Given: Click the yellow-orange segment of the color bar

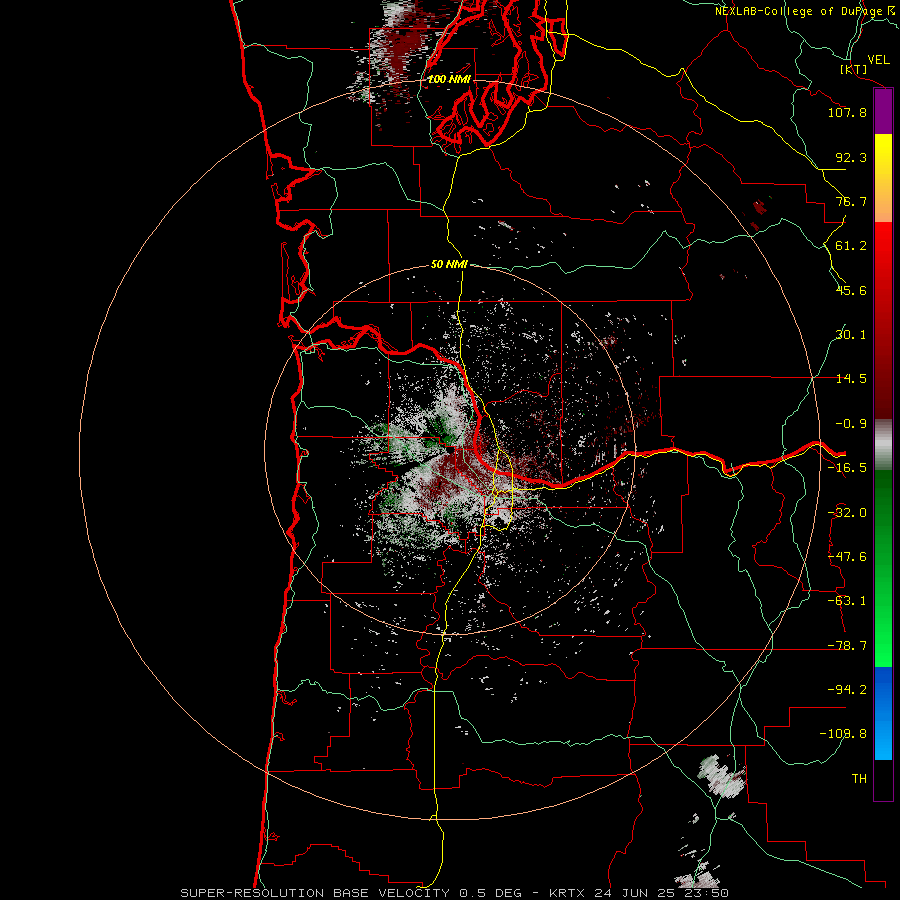Looking at the screenshot, I should click(x=883, y=178).
